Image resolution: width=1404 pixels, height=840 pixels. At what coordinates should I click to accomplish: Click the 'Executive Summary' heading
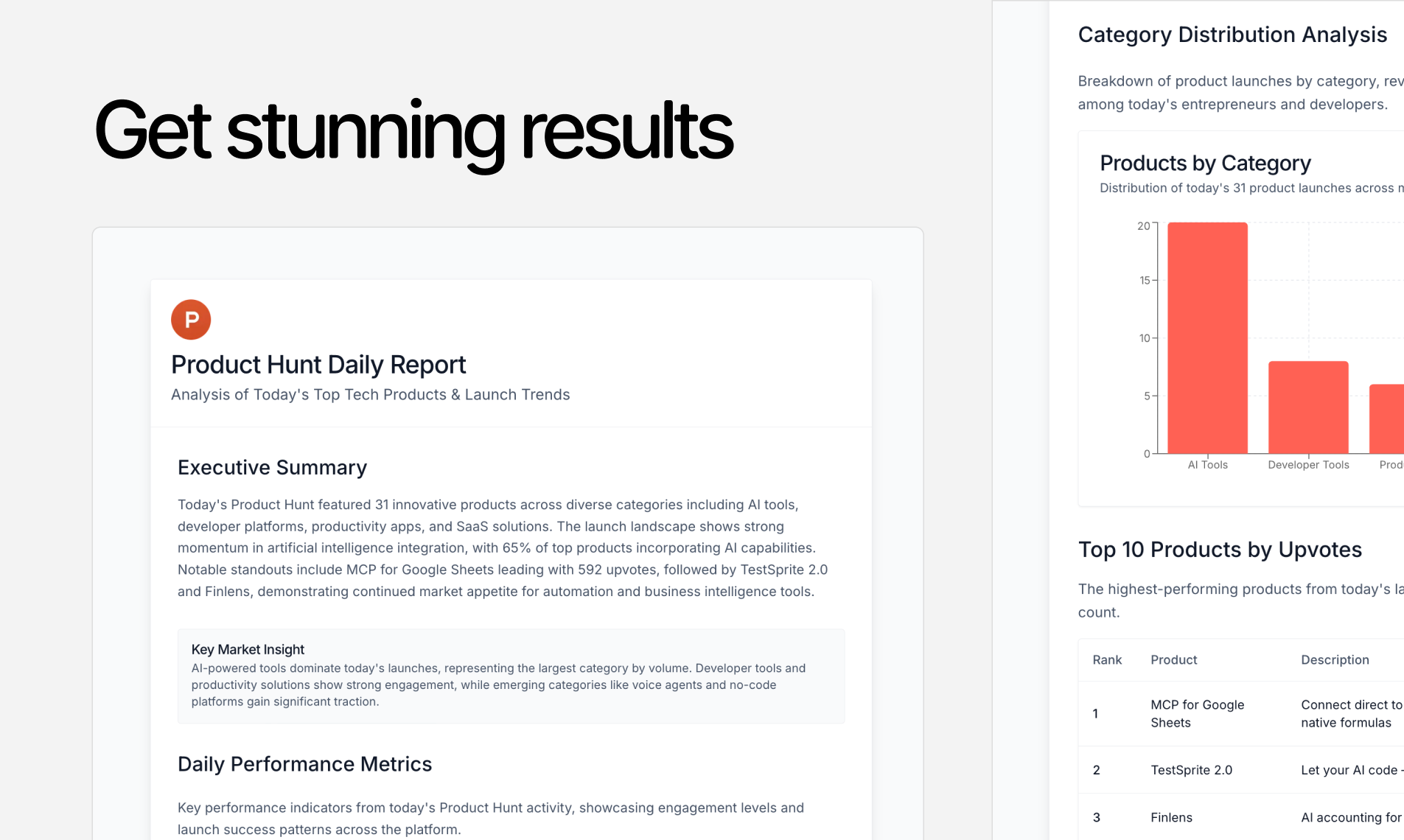(272, 467)
